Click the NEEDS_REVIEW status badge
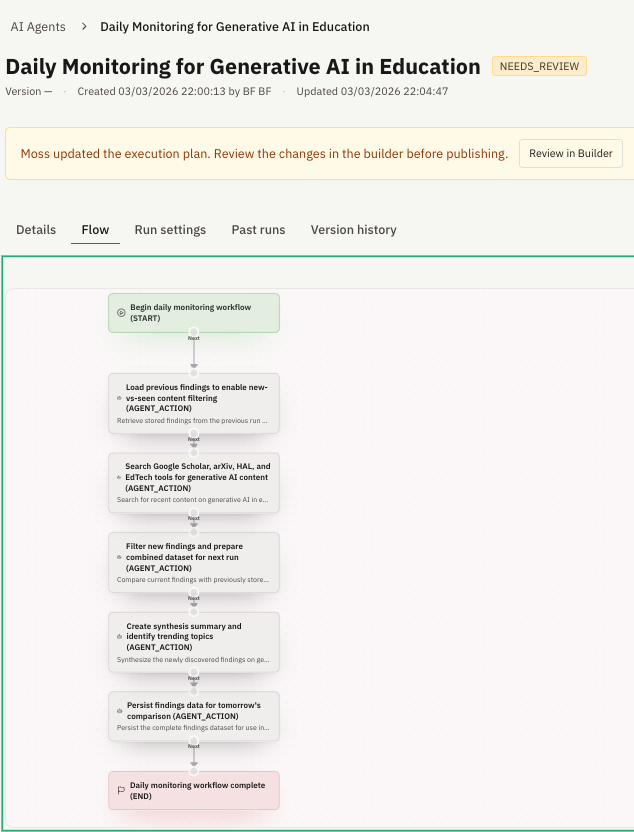This screenshot has width=634, height=832. click(x=539, y=67)
